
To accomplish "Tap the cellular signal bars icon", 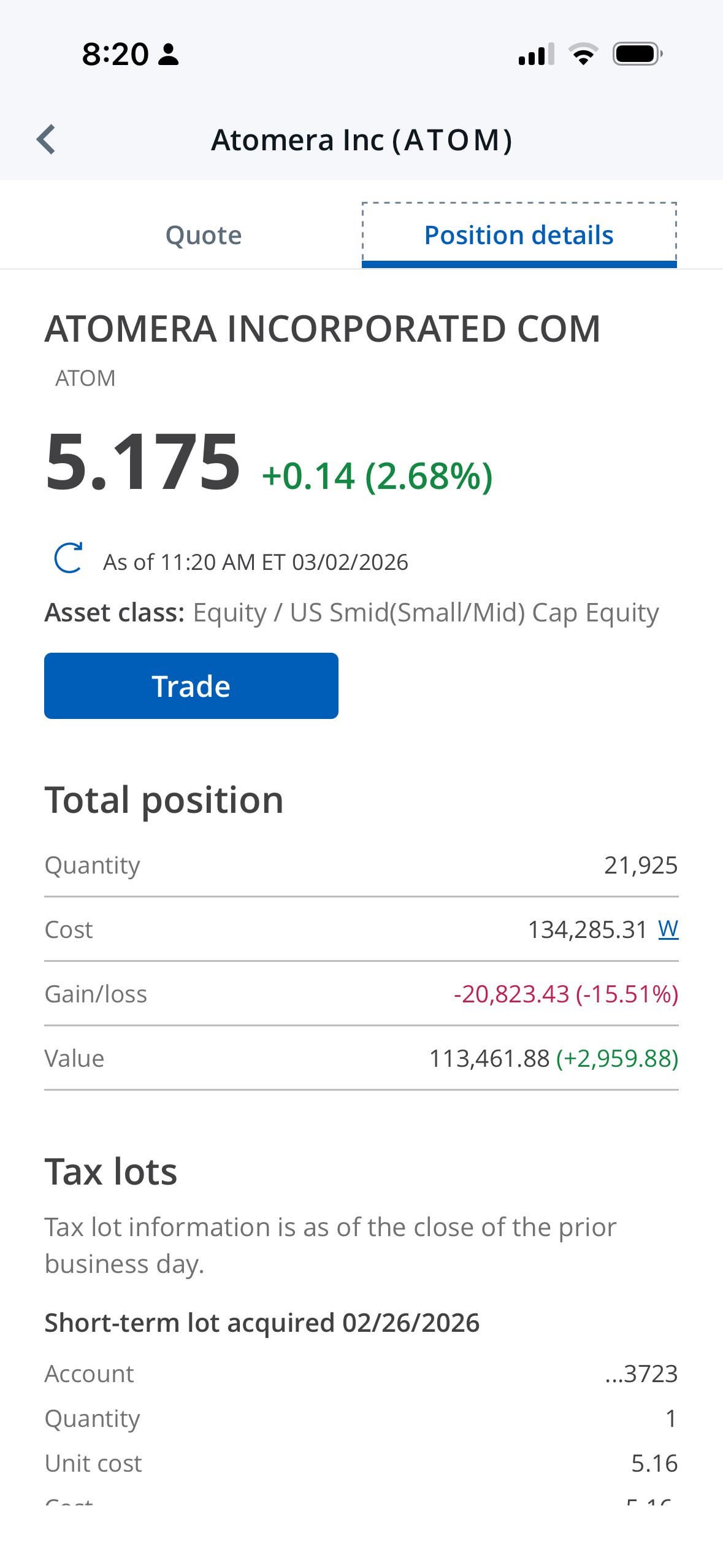I will [536, 54].
